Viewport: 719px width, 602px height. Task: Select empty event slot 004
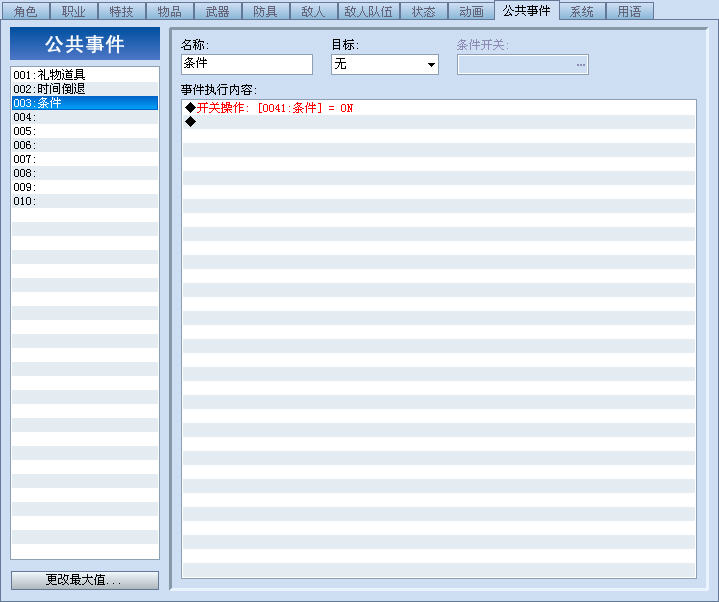[85, 117]
